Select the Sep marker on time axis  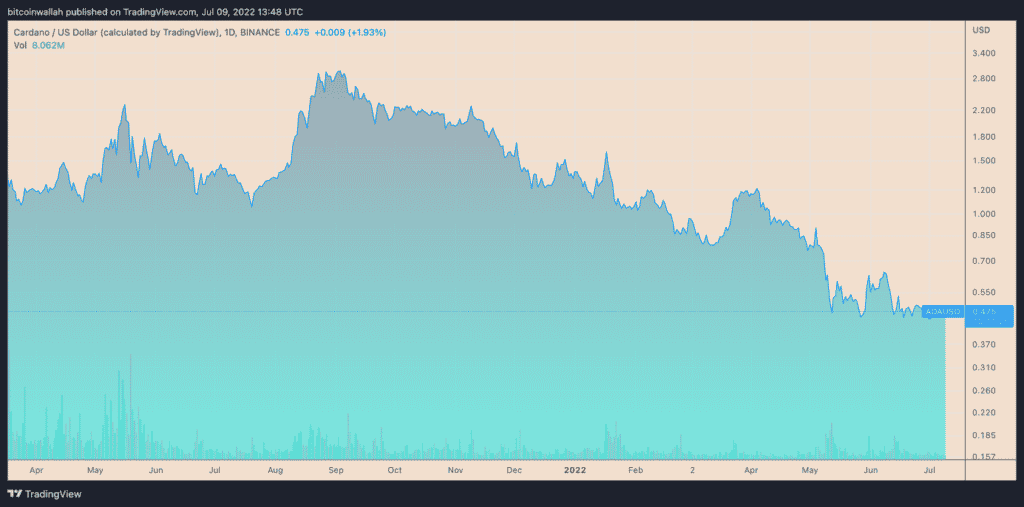335,470
